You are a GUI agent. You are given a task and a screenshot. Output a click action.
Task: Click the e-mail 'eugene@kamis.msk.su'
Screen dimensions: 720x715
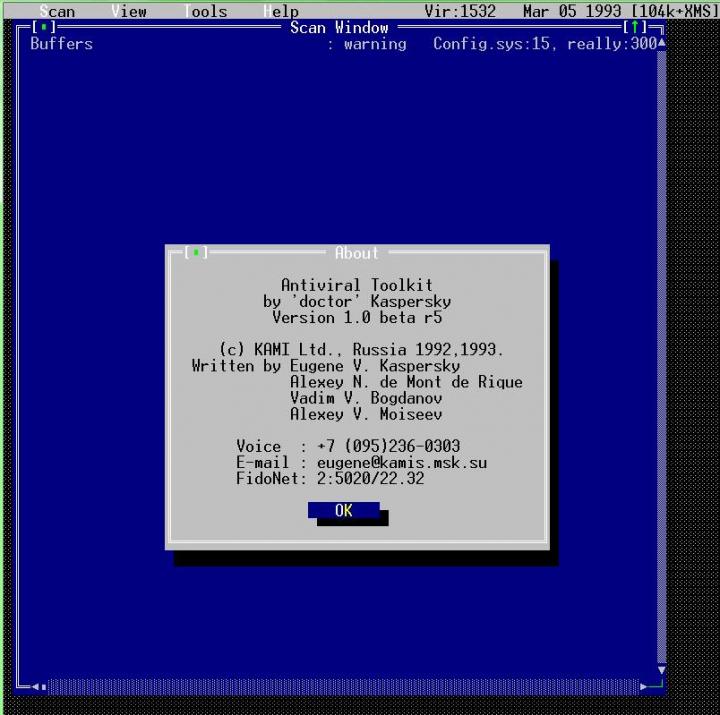coord(402,462)
